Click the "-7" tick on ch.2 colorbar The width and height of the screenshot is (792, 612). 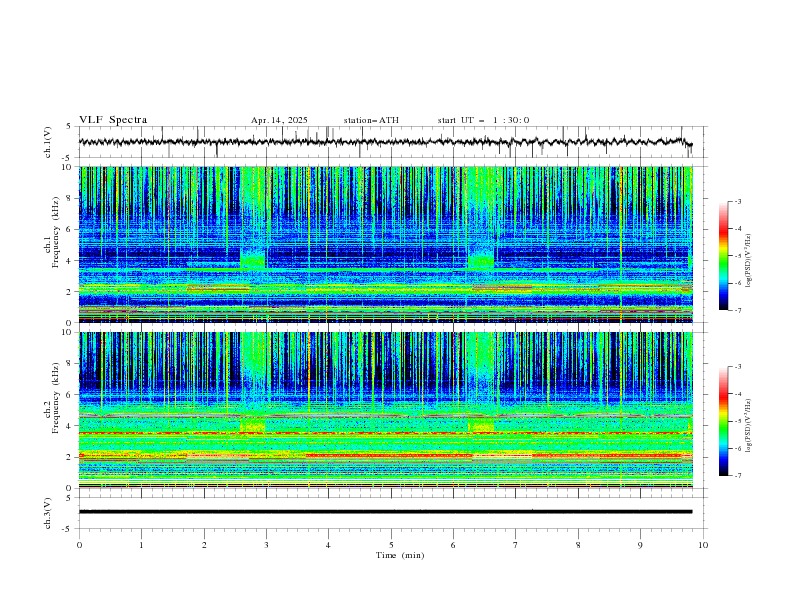[738, 476]
